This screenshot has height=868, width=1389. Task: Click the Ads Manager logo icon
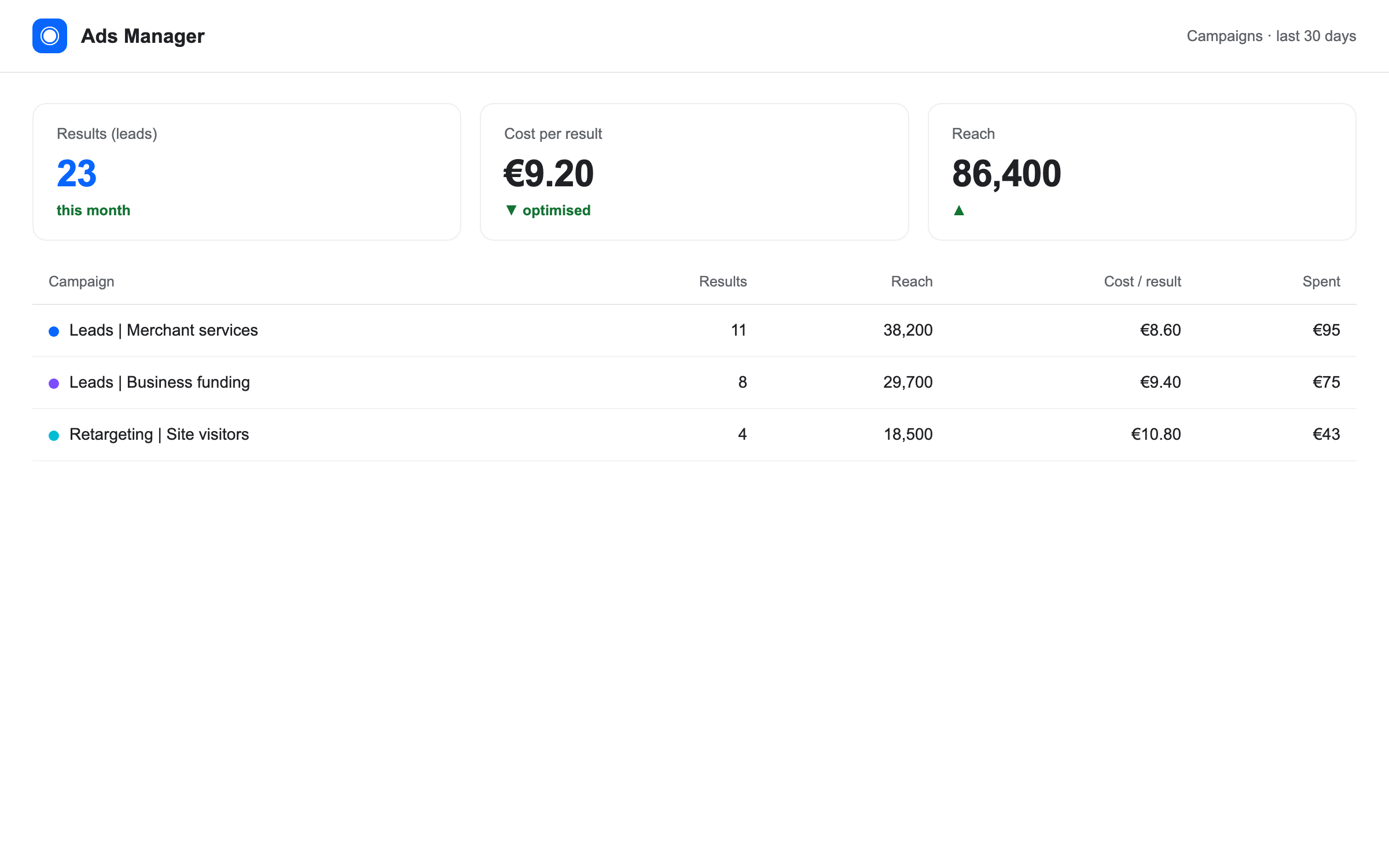50,36
